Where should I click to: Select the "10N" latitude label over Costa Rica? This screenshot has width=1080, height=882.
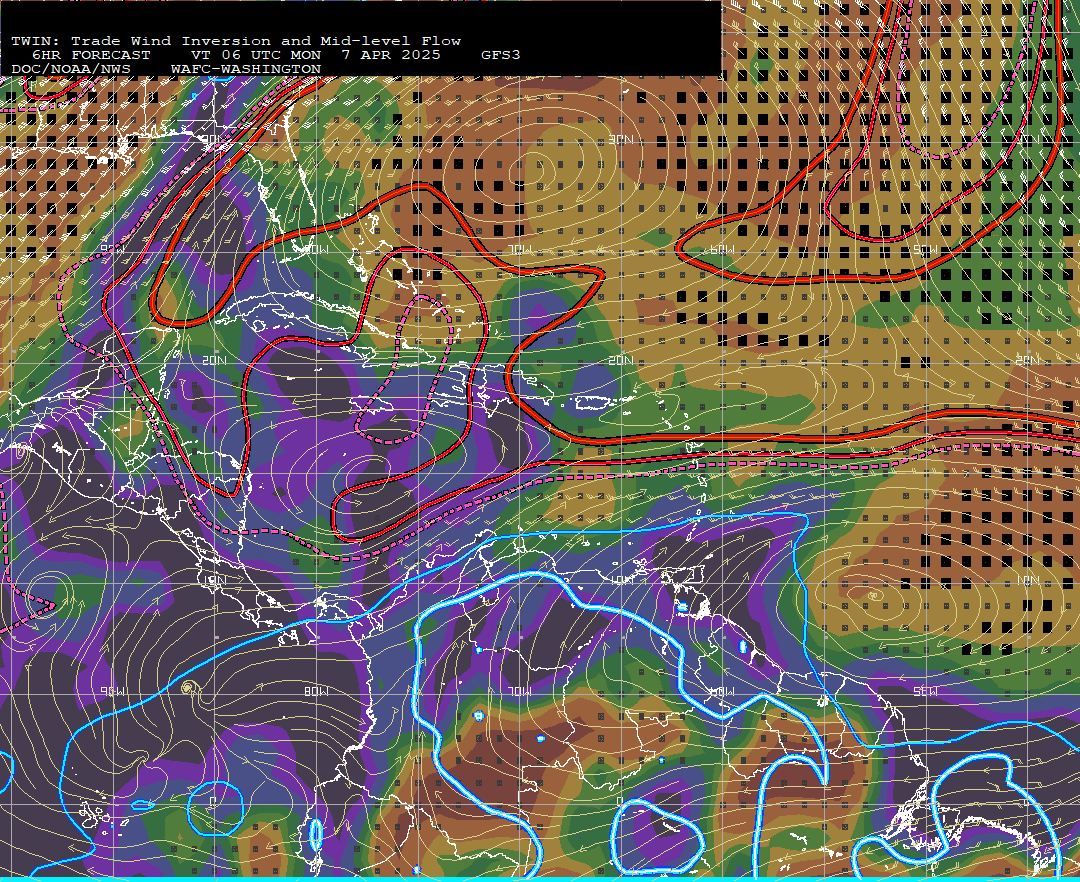click(x=214, y=580)
